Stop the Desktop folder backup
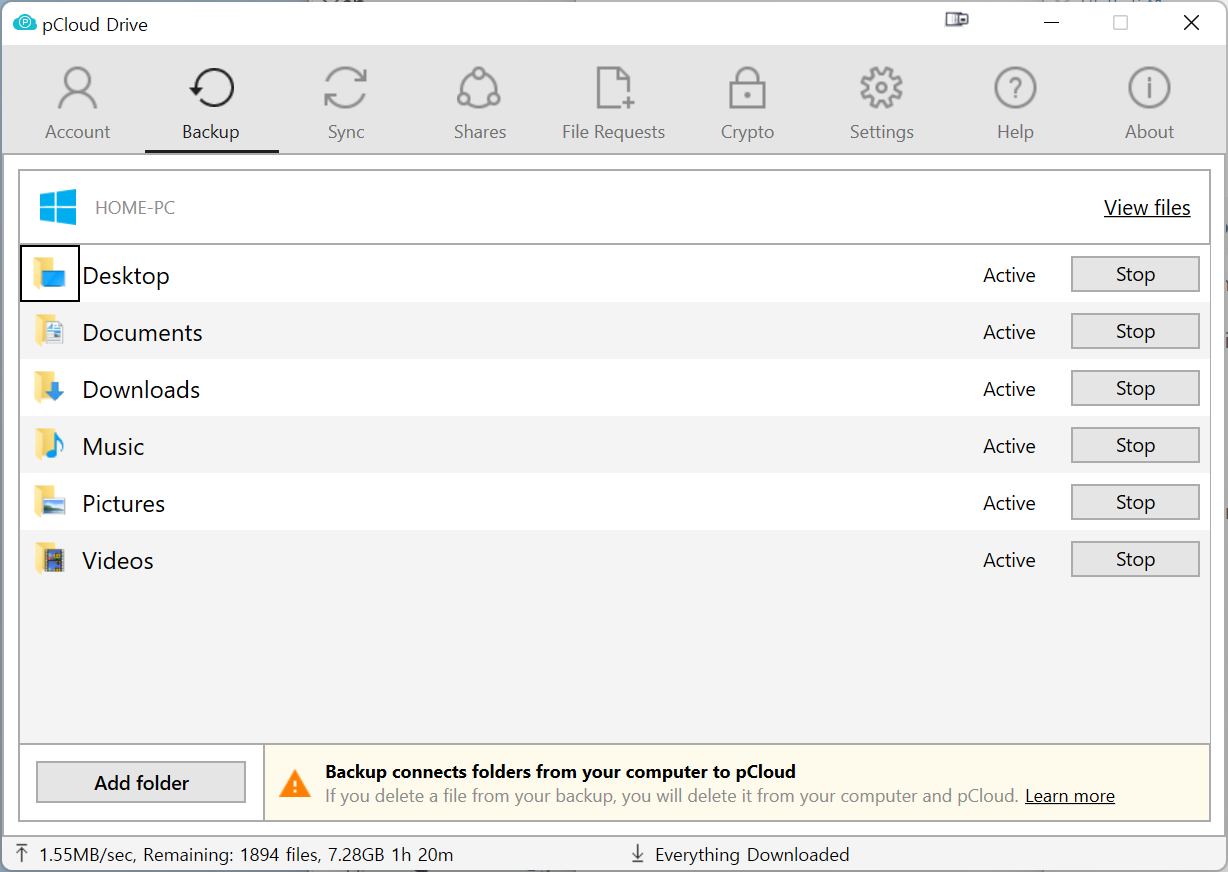This screenshot has height=872, width=1228. point(1135,274)
